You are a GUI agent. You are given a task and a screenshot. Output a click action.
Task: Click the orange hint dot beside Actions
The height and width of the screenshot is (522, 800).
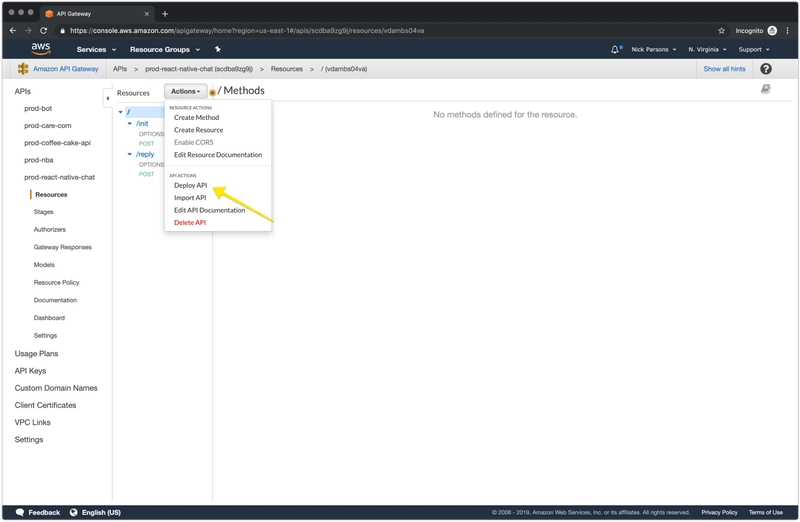(212, 93)
